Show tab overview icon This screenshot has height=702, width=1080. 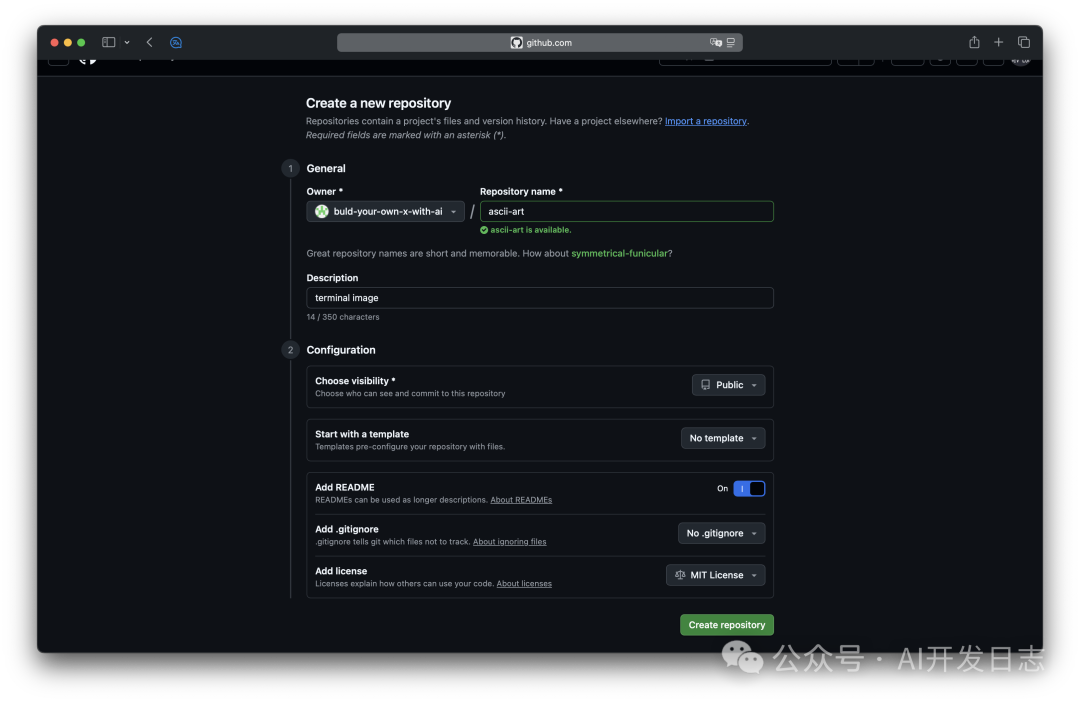click(x=1024, y=42)
